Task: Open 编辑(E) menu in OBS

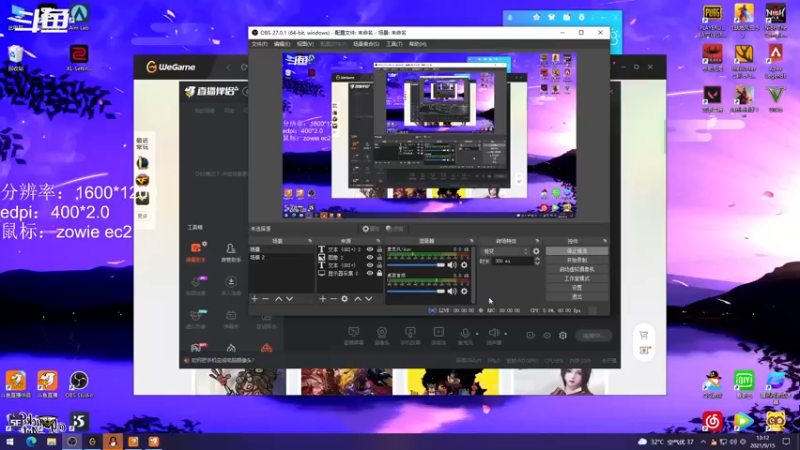Action: point(282,44)
